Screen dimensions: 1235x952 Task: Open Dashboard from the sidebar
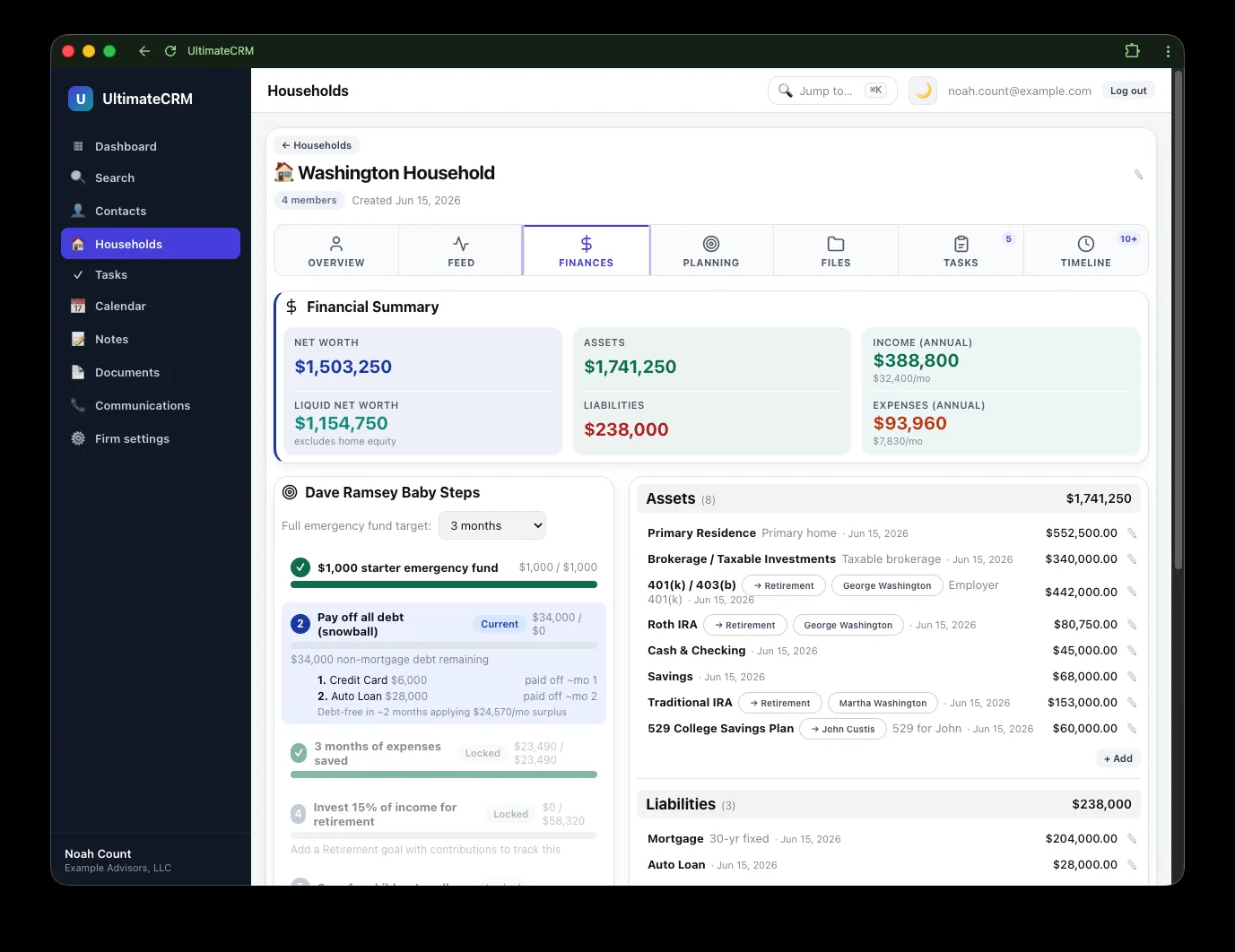pos(151,146)
